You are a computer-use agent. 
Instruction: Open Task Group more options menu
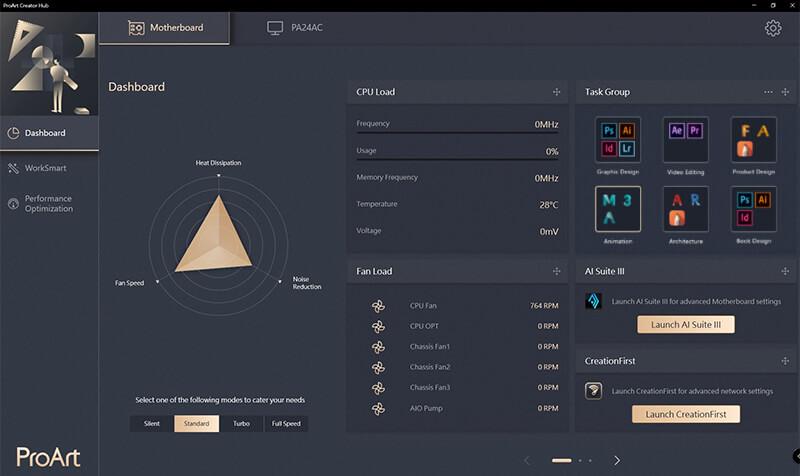tap(768, 92)
